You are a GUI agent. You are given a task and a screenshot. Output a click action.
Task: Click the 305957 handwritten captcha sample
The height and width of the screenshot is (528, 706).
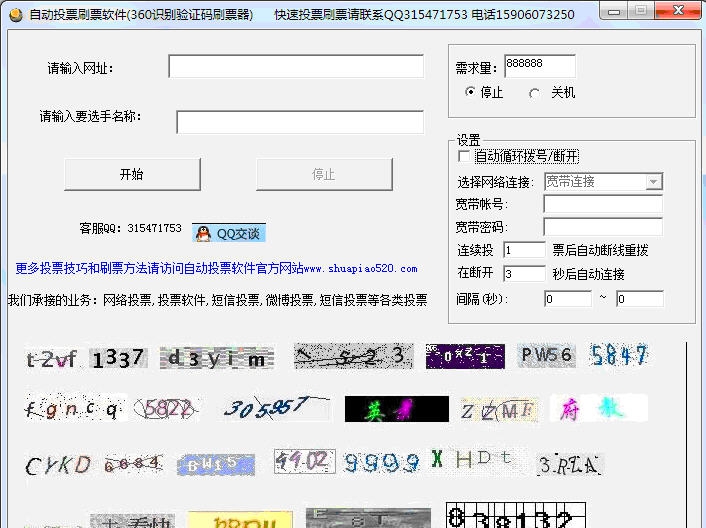[277, 408]
